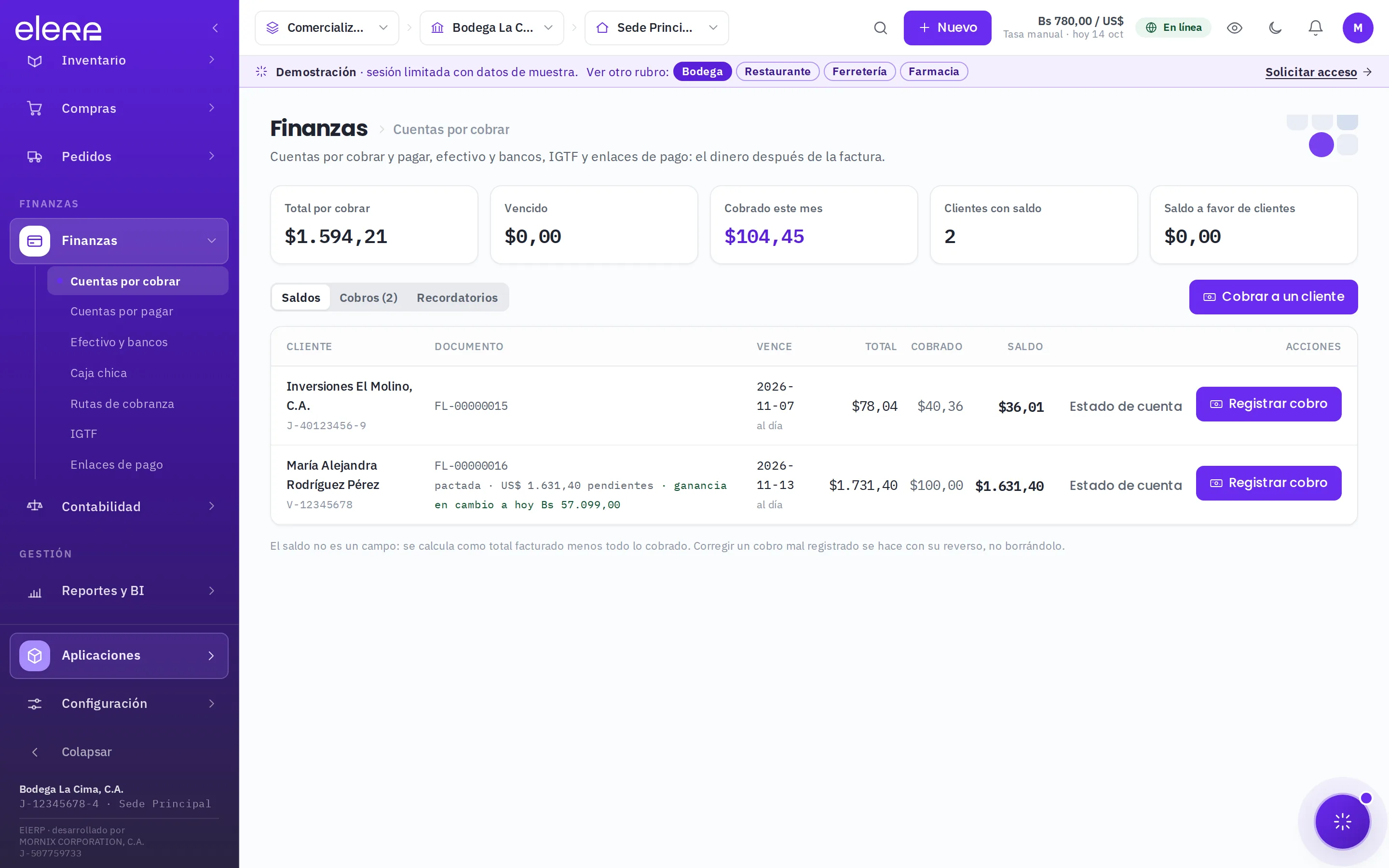The height and width of the screenshot is (868, 1389).
Task: Select the Ferretería rubro pill
Action: click(x=859, y=71)
